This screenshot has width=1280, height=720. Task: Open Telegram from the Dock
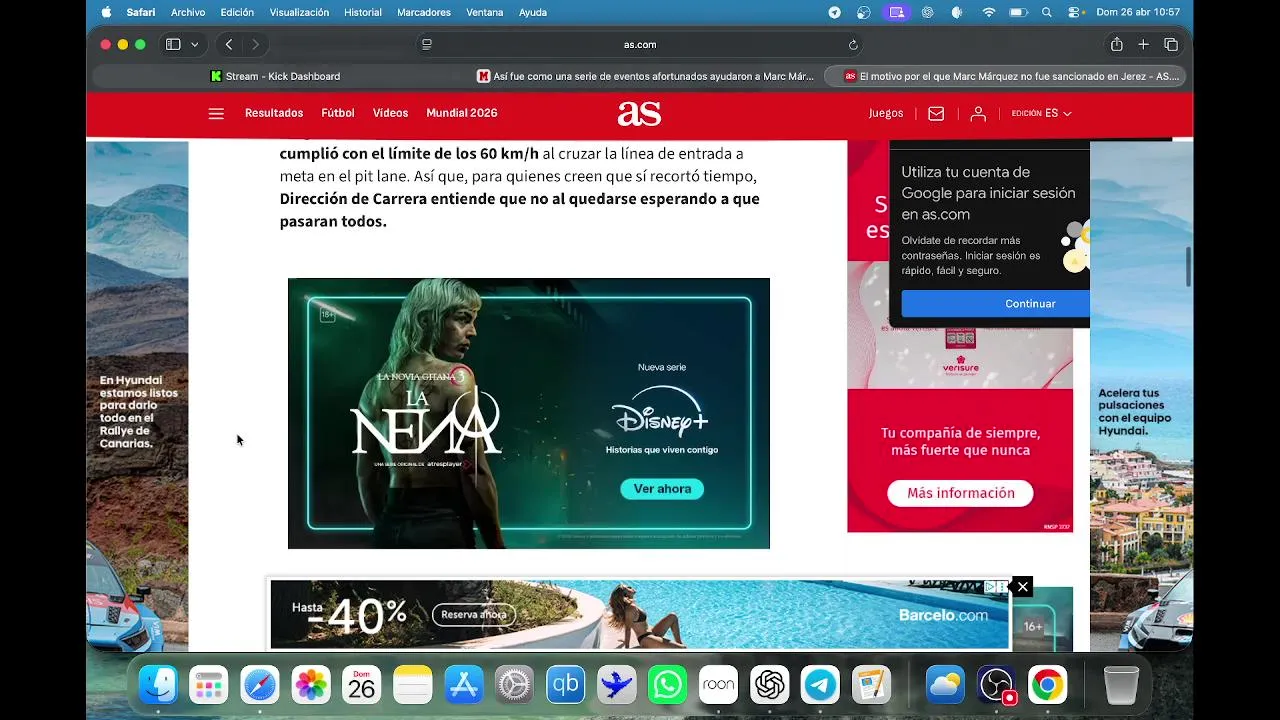(x=820, y=685)
